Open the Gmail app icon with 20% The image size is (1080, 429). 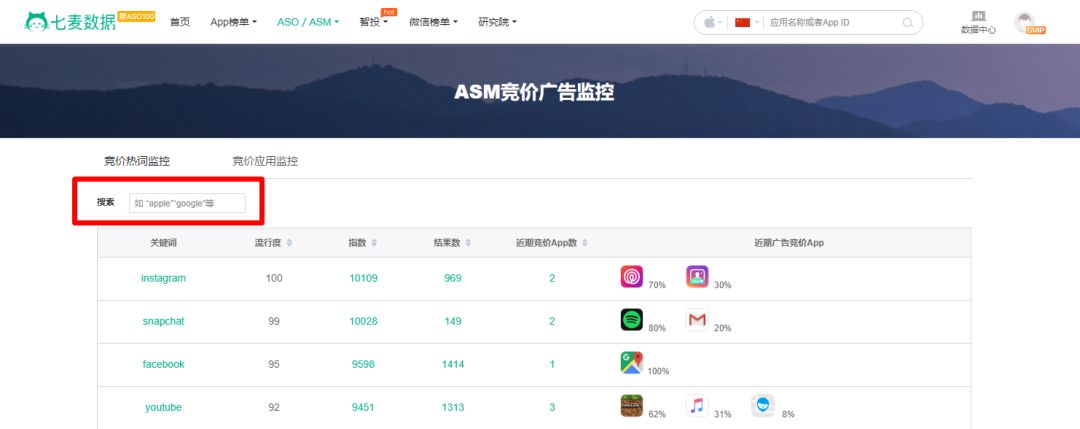tap(697, 320)
